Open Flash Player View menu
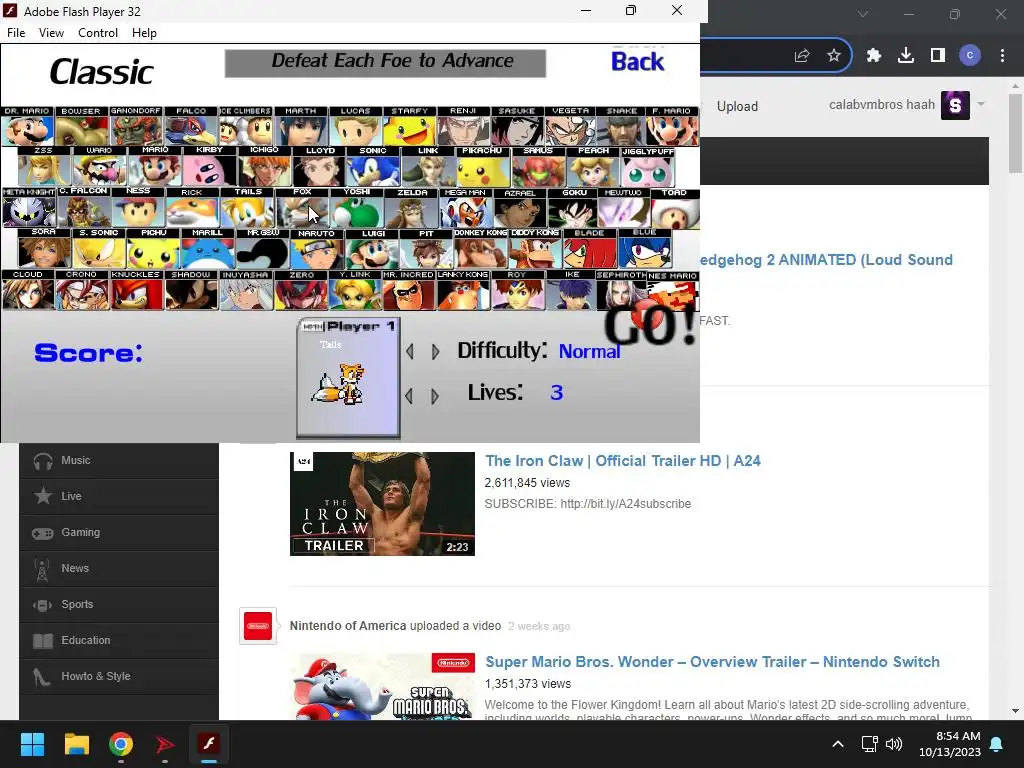Viewport: 1024px width, 768px height. click(51, 33)
